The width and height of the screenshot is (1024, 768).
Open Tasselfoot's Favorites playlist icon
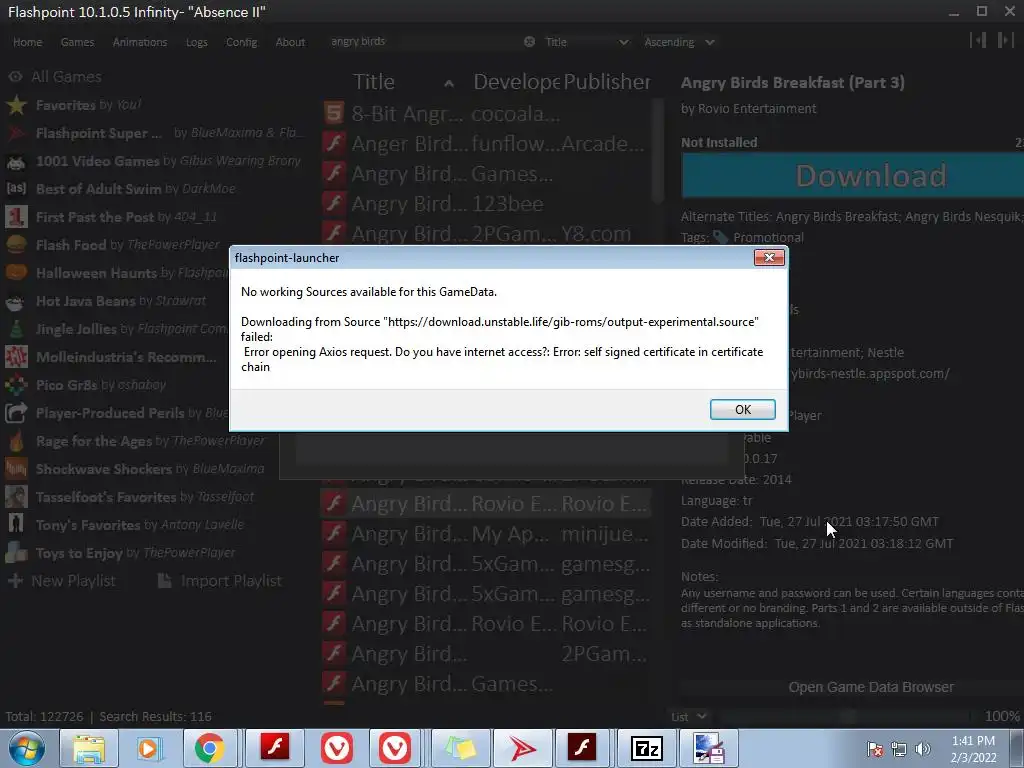click(x=16, y=497)
